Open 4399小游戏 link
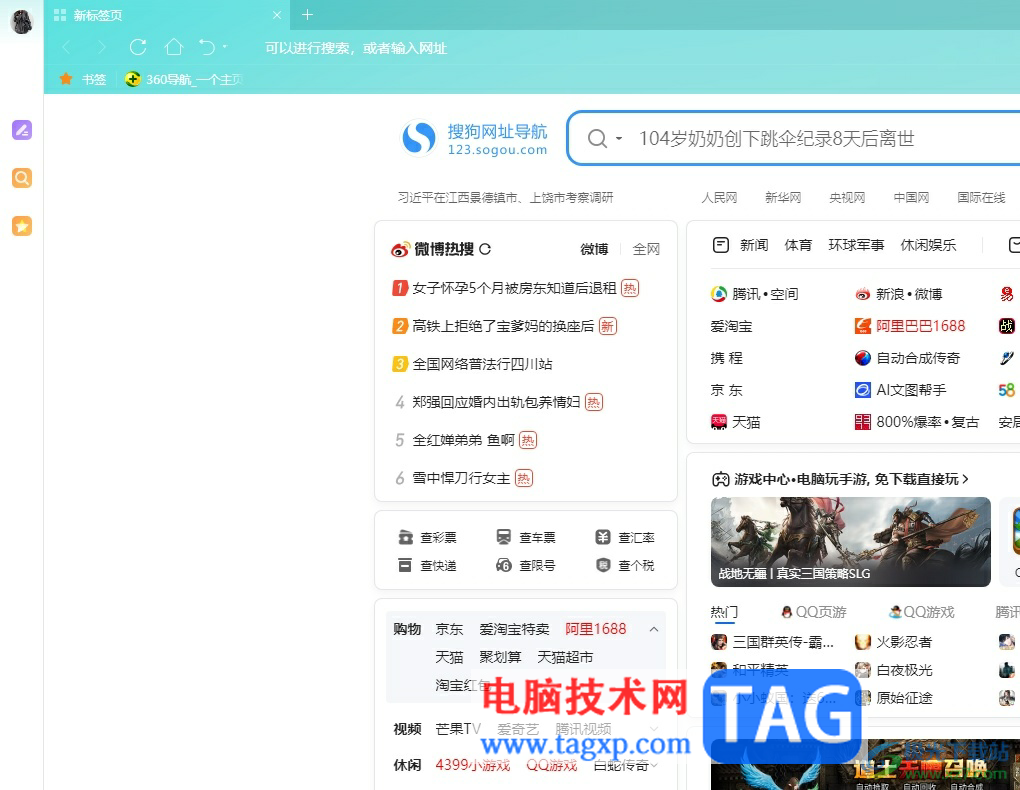Image resolution: width=1020 pixels, height=790 pixels. point(473,765)
